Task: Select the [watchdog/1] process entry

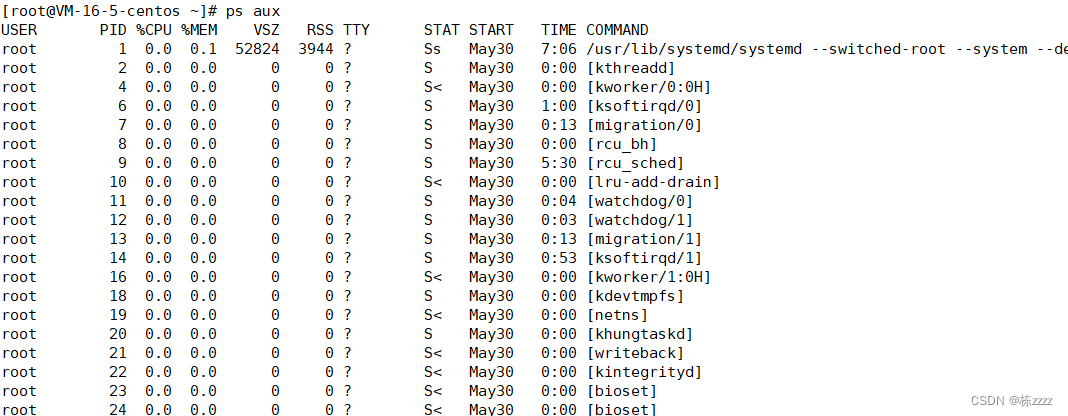Action: click(644, 221)
